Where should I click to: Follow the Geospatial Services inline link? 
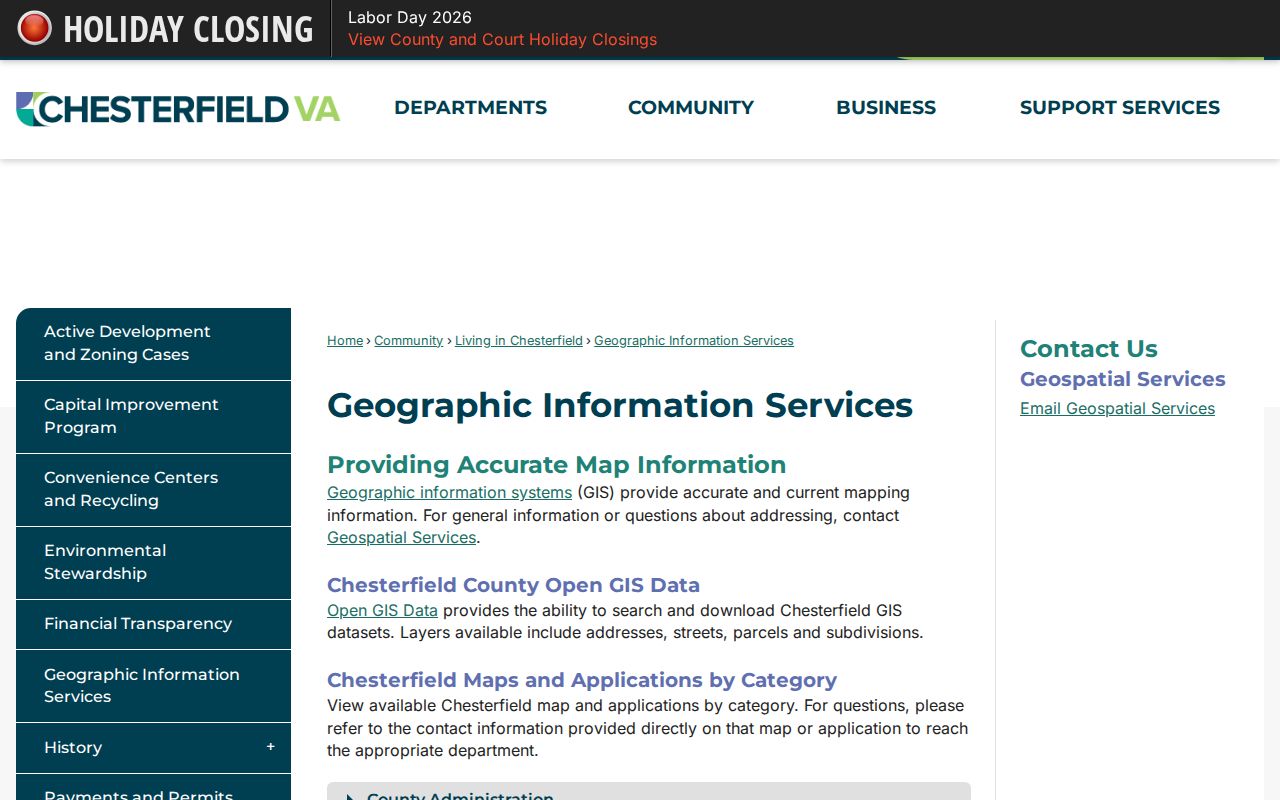click(401, 538)
